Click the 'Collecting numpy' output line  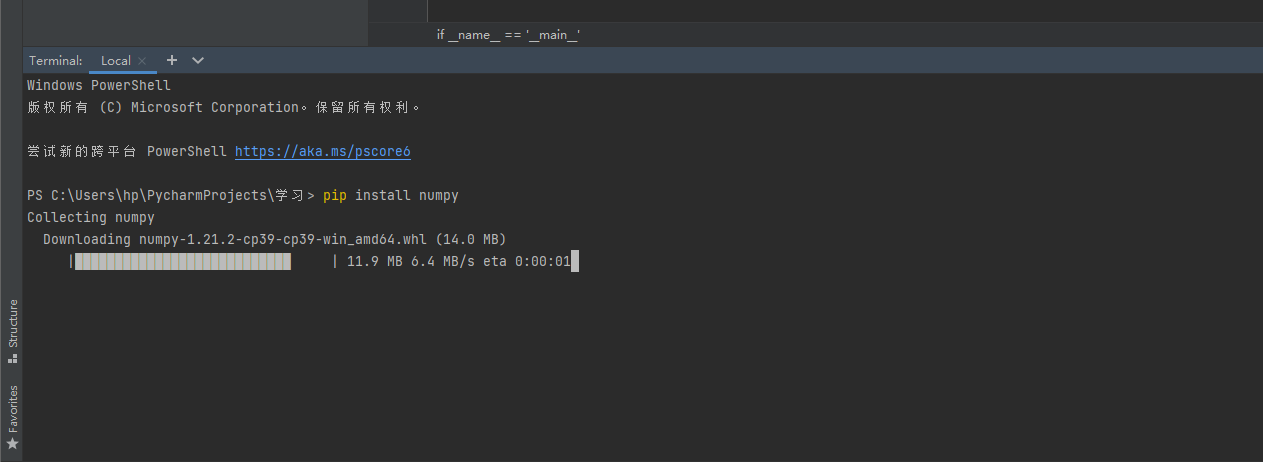tap(91, 217)
